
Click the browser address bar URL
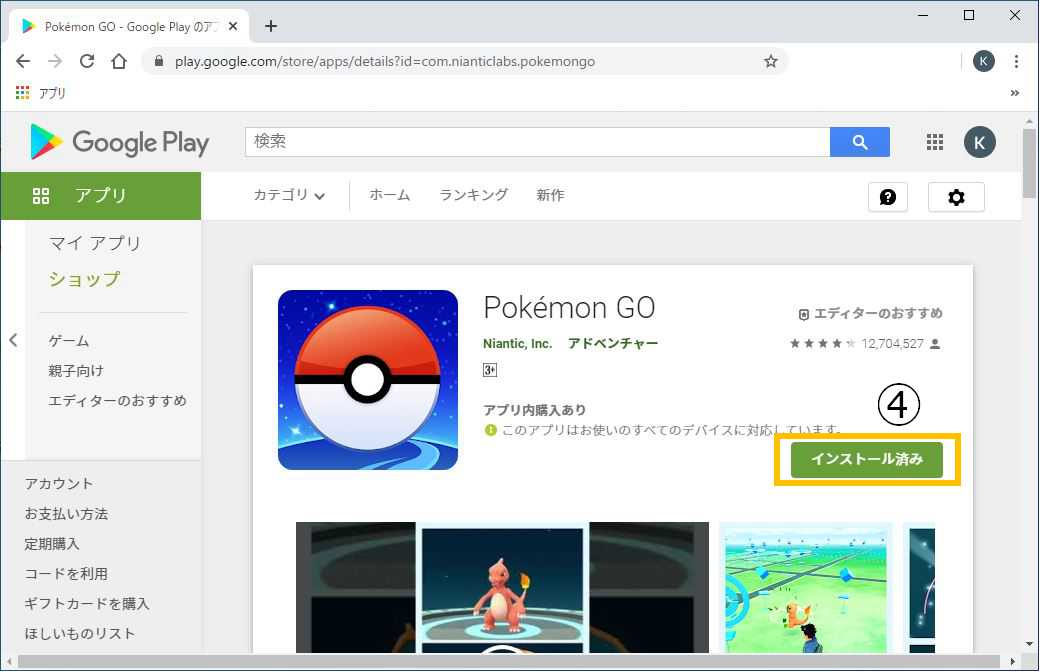385,62
